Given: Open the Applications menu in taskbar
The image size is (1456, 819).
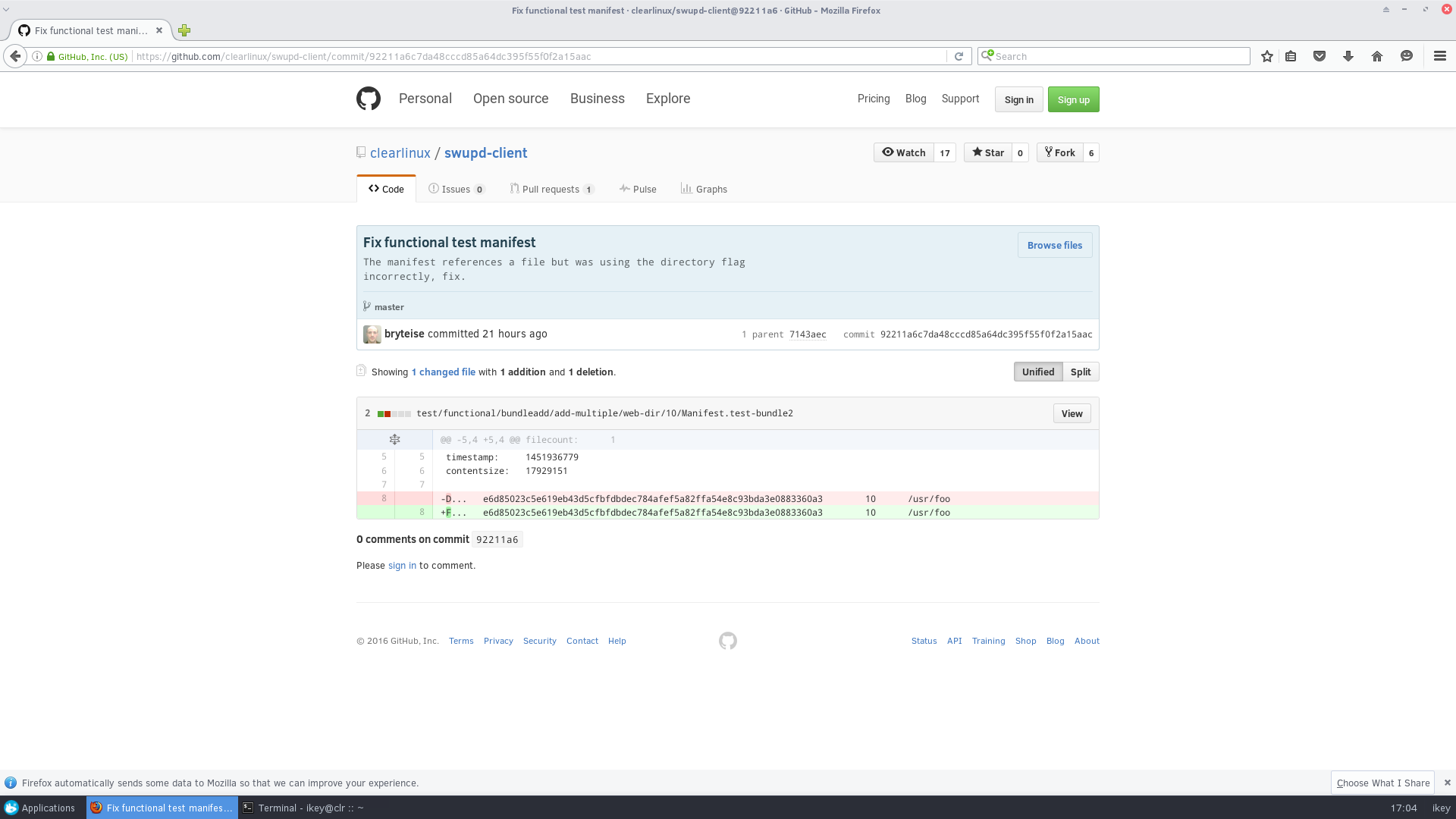Looking at the screenshot, I should pyautogui.click(x=39, y=808).
